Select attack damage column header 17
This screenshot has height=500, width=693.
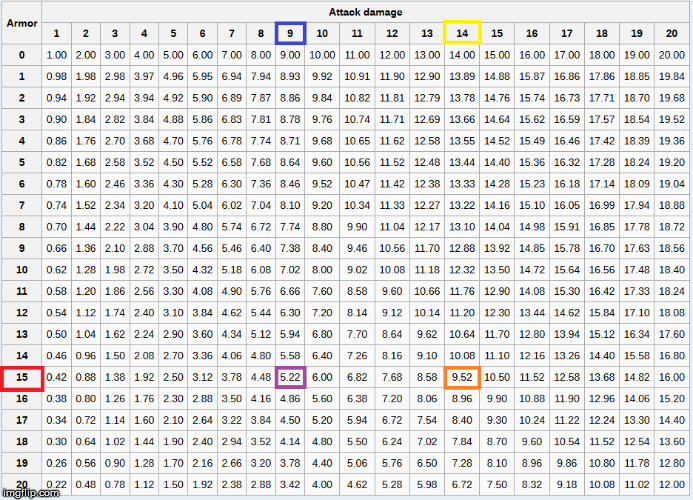click(566, 33)
